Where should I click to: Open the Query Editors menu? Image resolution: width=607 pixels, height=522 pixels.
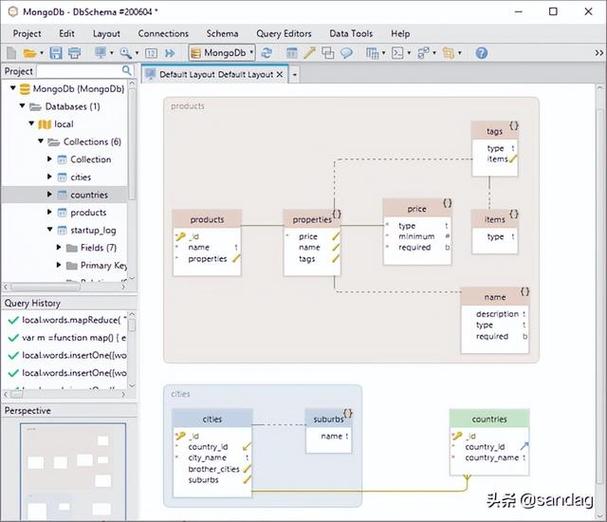point(284,34)
